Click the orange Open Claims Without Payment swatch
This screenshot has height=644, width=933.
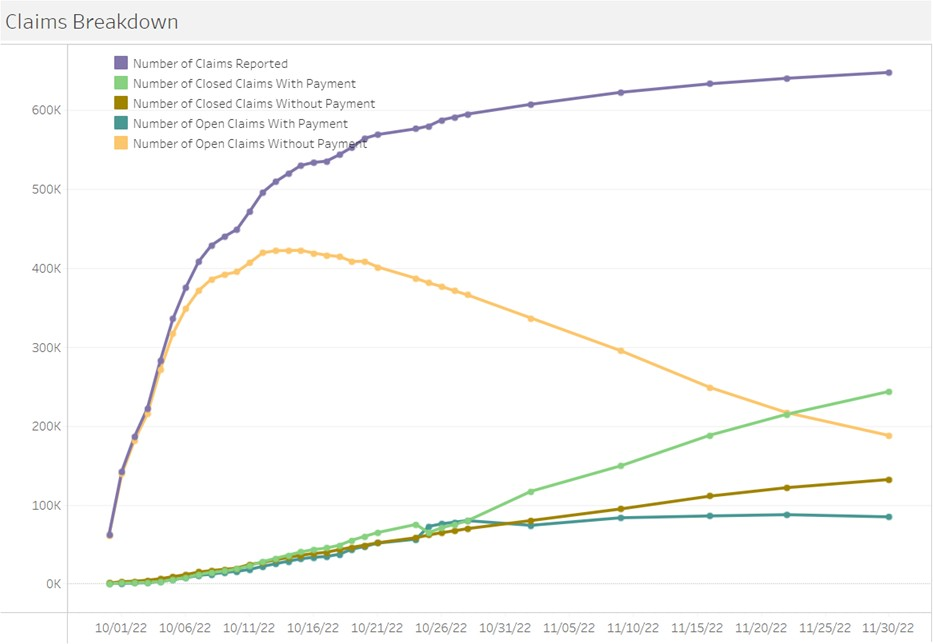(121, 144)
